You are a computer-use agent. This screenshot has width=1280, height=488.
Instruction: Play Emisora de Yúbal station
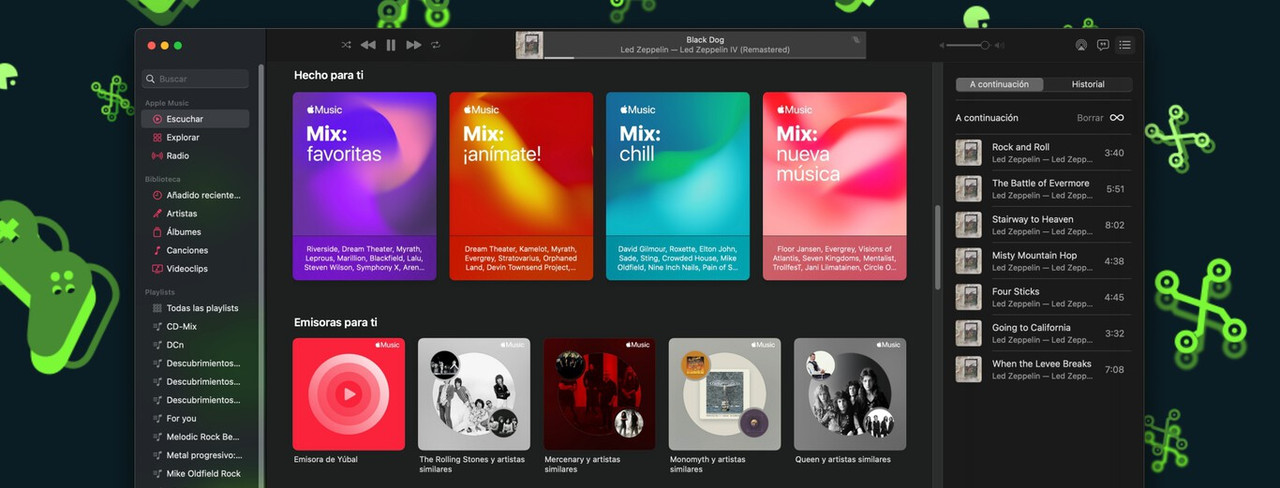pos(348,394)
